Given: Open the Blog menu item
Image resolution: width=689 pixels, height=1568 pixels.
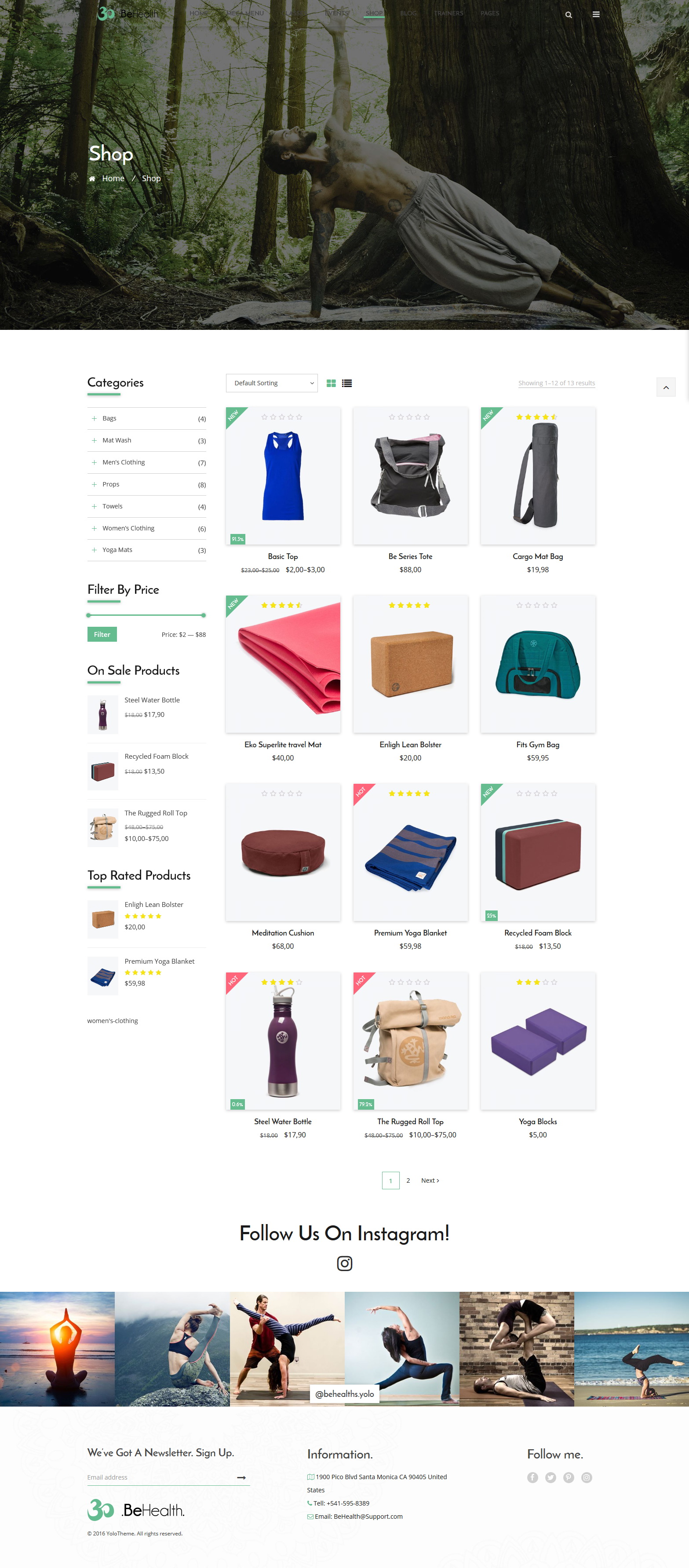Looking at the screenshot, I should pyautogui.click(x=408, y=13).
